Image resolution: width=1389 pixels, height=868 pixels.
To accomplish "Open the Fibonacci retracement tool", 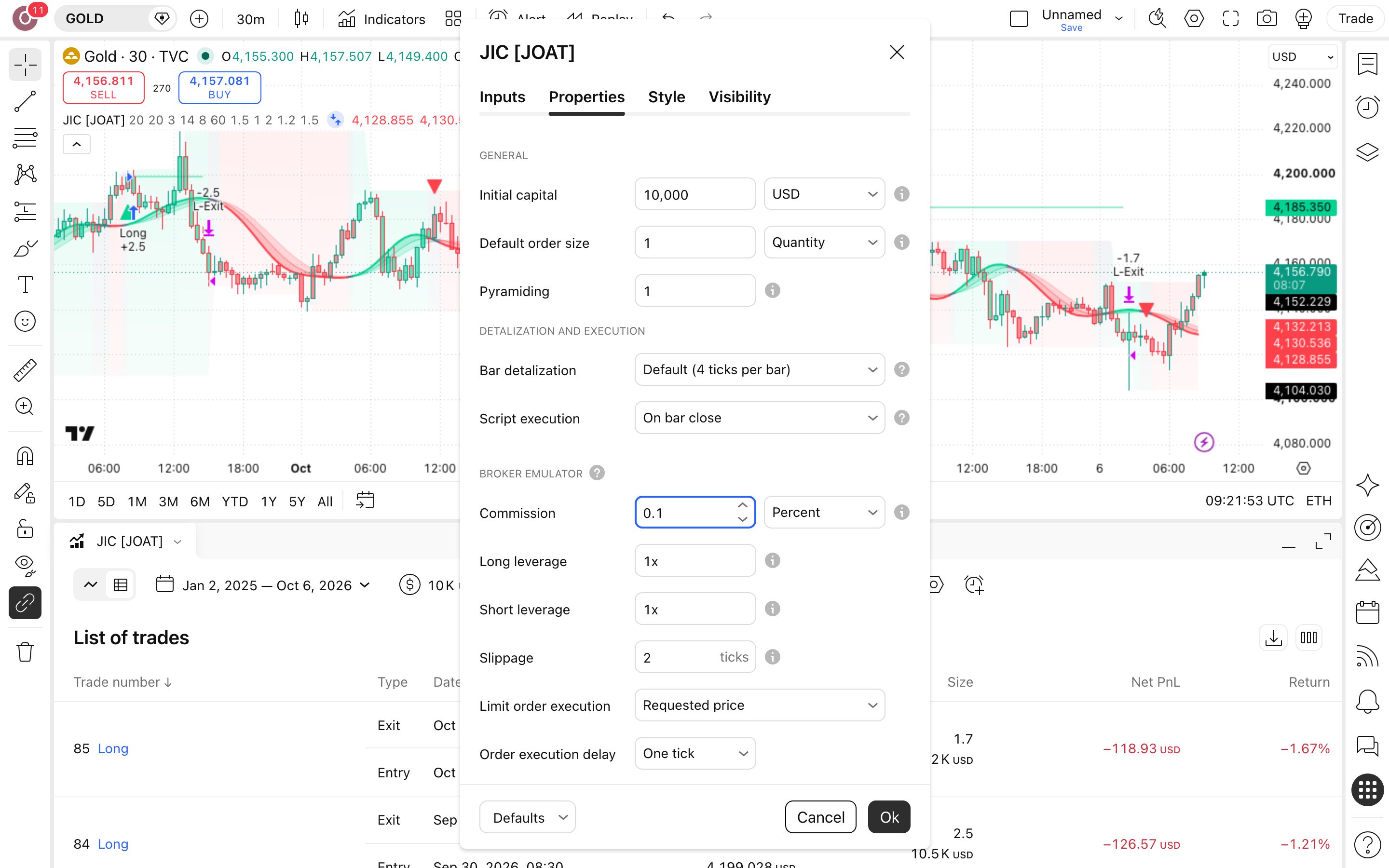I will tap(25, 138).
